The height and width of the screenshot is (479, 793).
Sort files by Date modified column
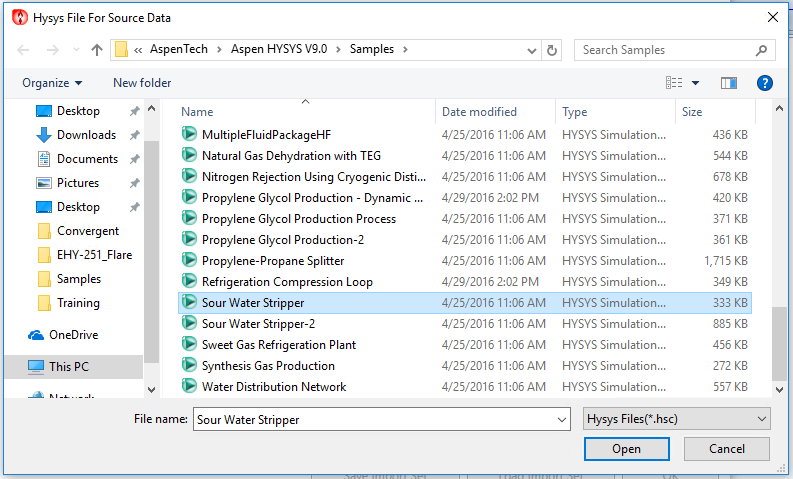point(480,112)
